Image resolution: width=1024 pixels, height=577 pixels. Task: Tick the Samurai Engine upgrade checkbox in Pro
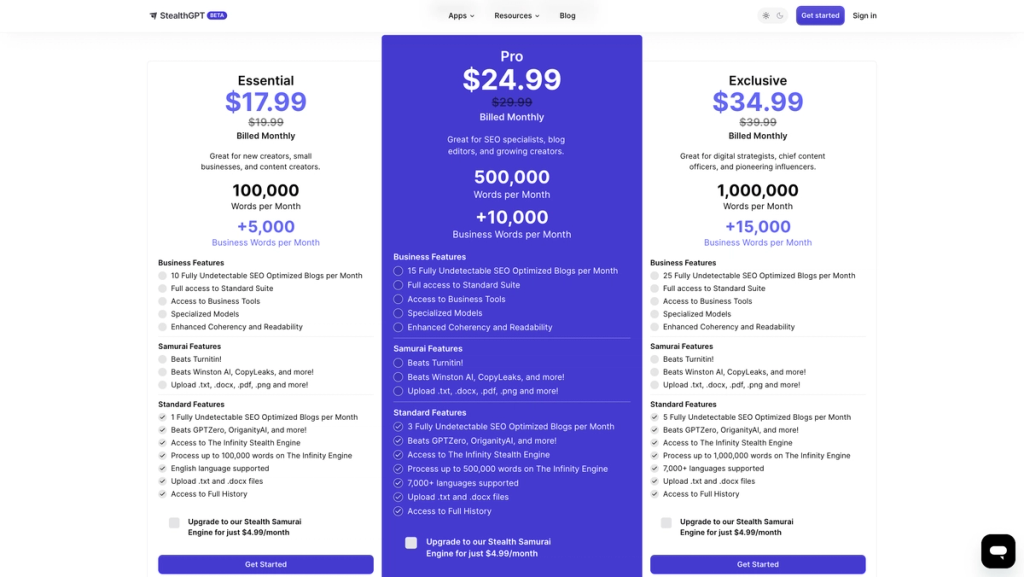click(411, 542)
